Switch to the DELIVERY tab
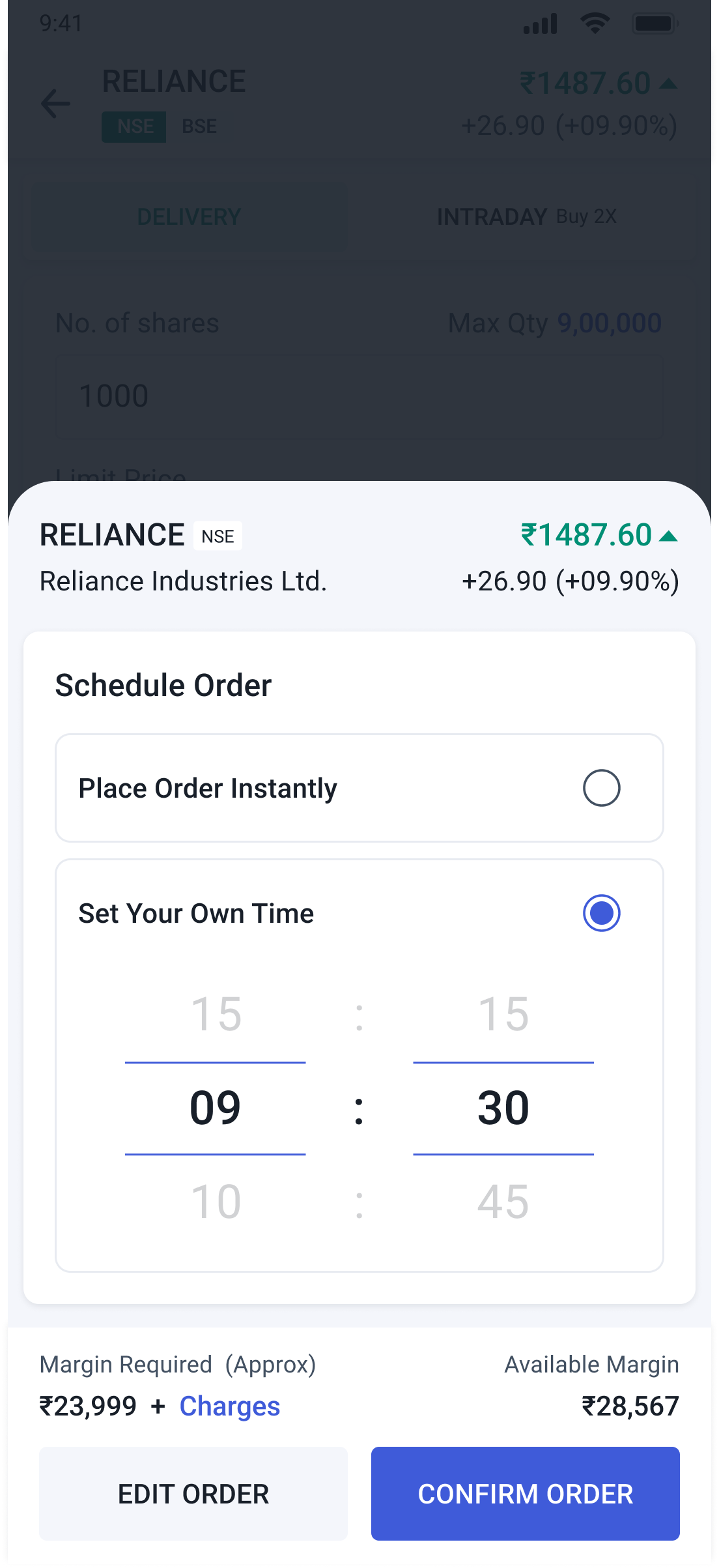Image resolution: width=719 pixels, height=1568 pixels. (189, 216)
